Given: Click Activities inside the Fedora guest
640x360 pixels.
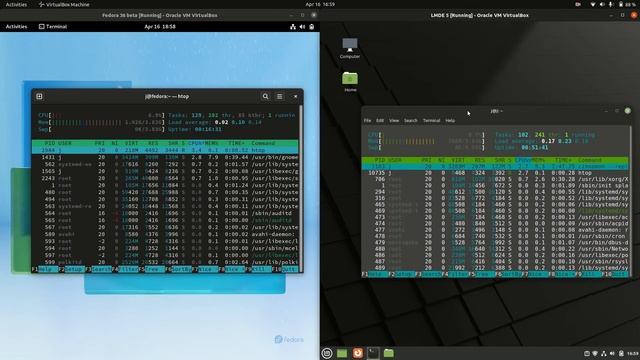Looking at the screenshot, I should point(16,27).
